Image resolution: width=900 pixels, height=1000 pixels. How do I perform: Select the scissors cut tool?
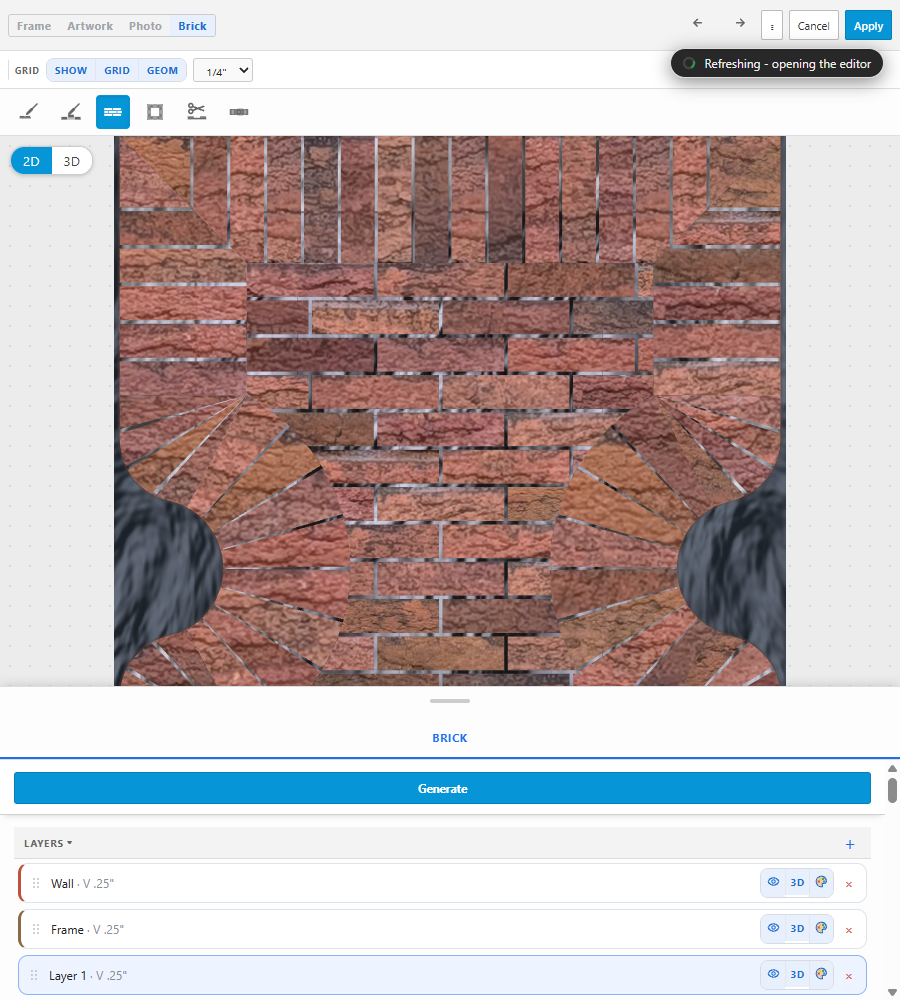pyautogui.click(x=196, y=112)
